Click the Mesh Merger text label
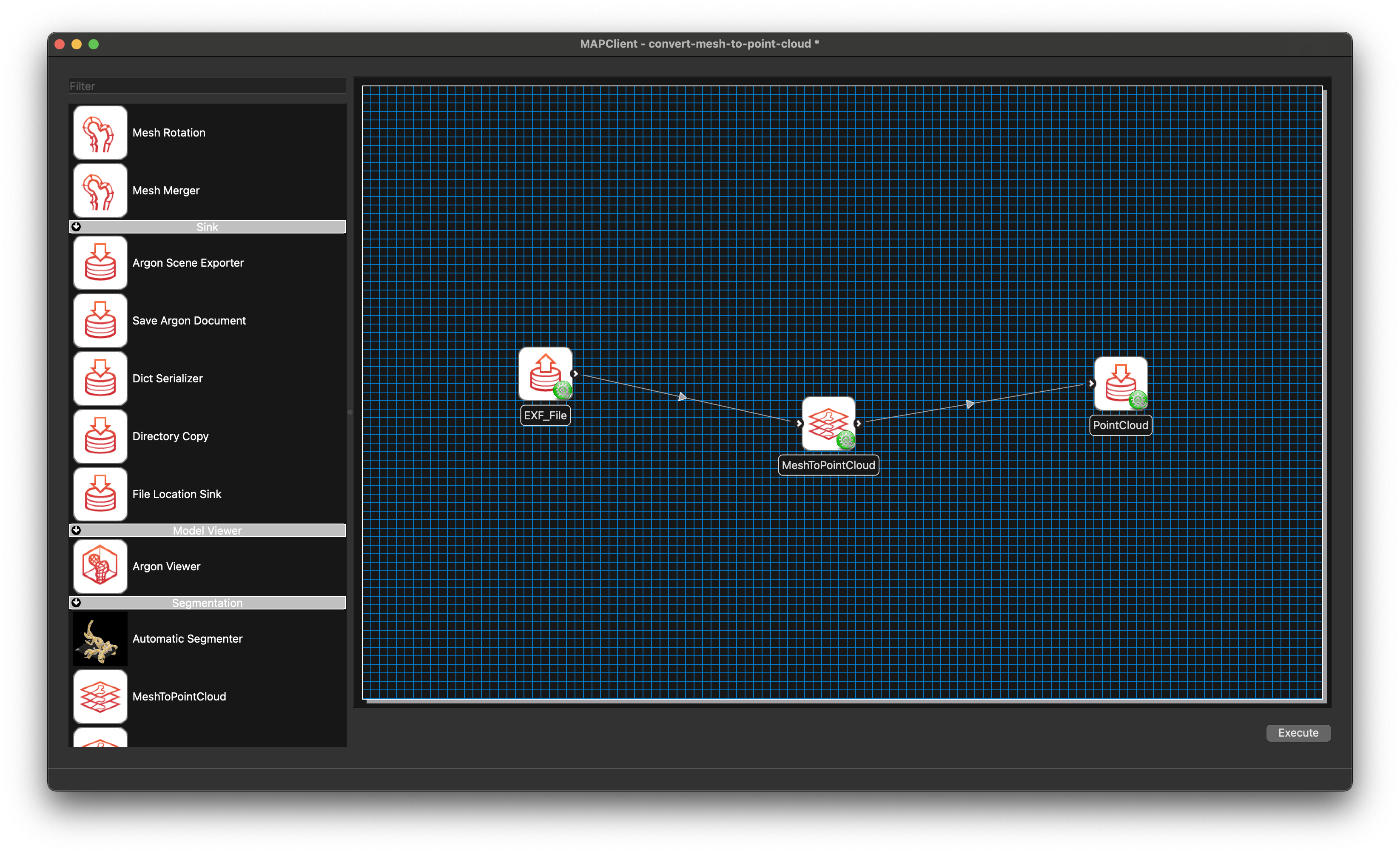 point(166,191)
